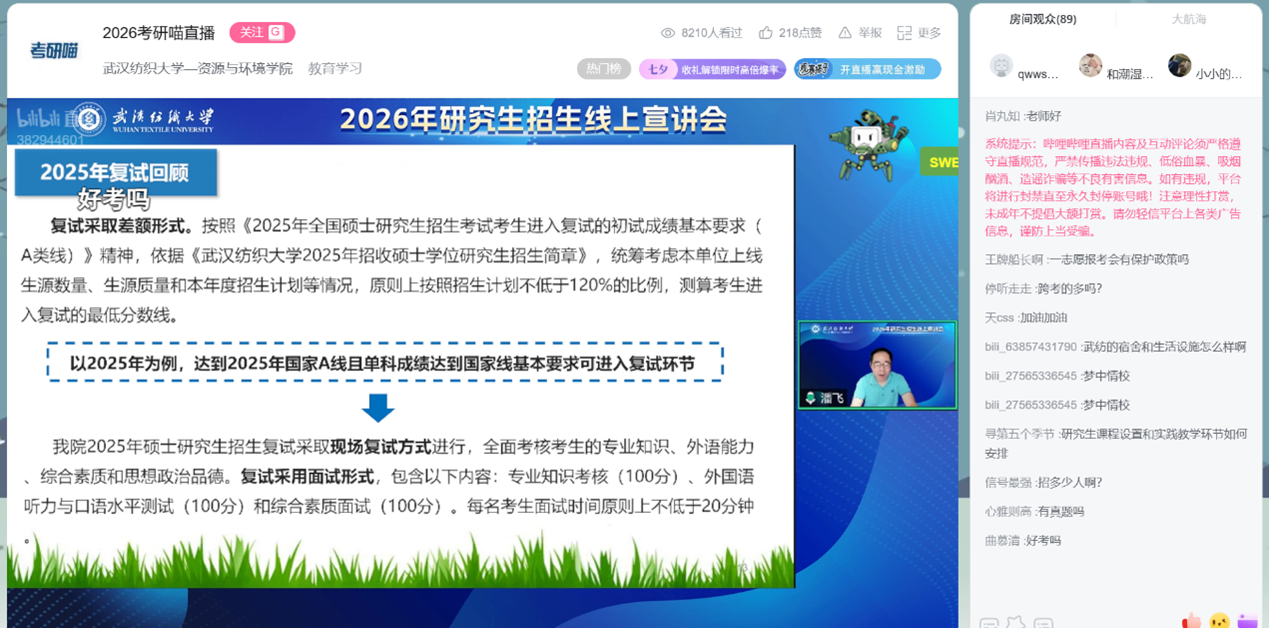
Task: Open 教育学习 category link
Action: [335, 69]
